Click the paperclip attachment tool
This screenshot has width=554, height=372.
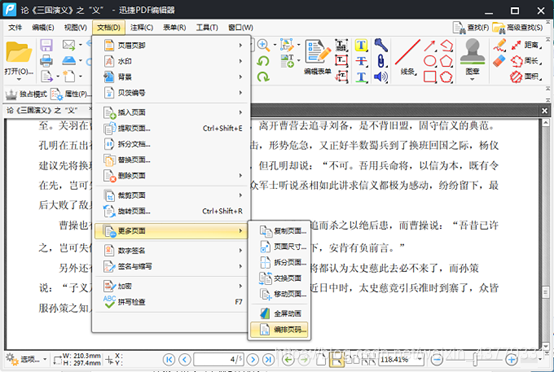[x=381, y=61]
